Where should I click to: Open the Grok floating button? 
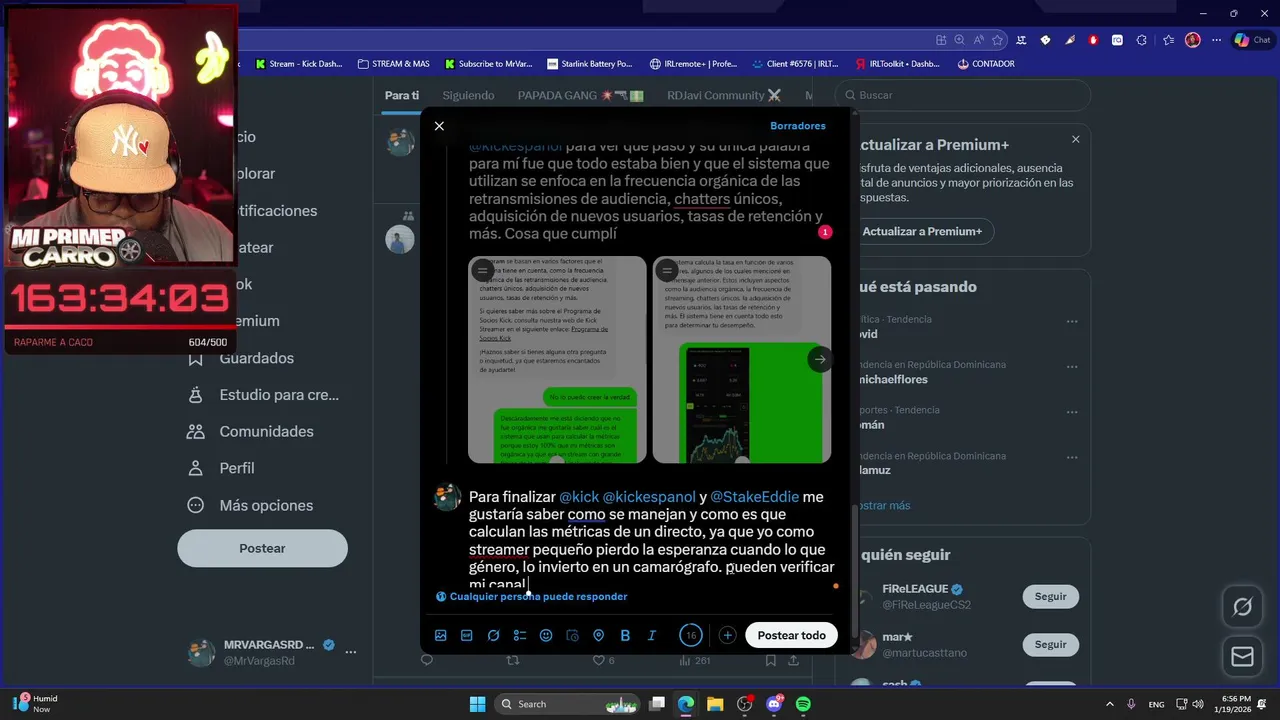coord(1243,607)
